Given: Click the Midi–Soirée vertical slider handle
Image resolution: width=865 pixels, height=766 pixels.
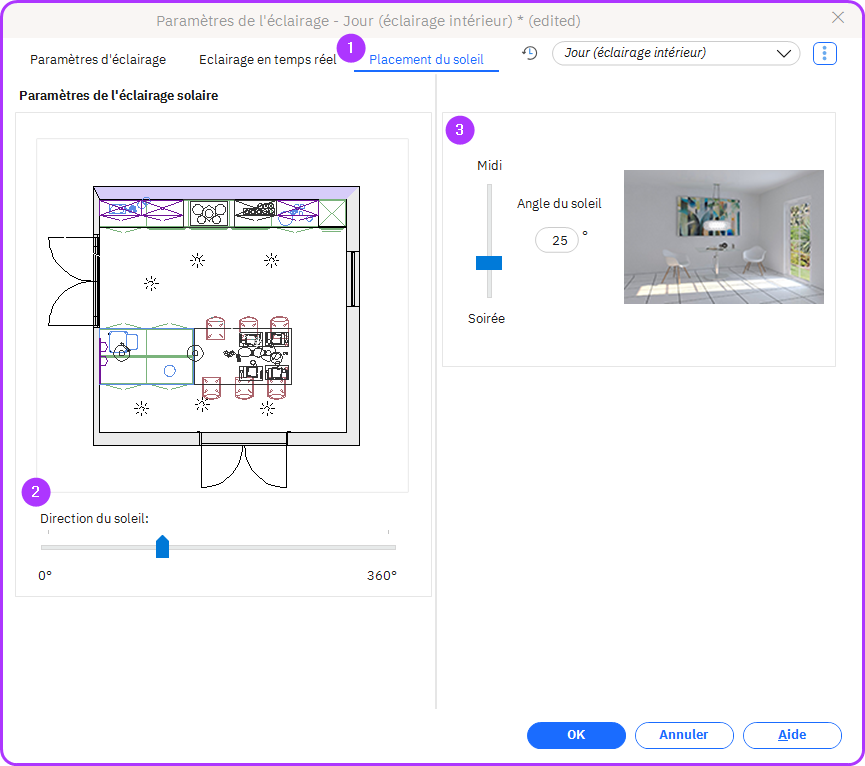Looking at the screenshot, I should pyautogui.click(x=489, y=263).
